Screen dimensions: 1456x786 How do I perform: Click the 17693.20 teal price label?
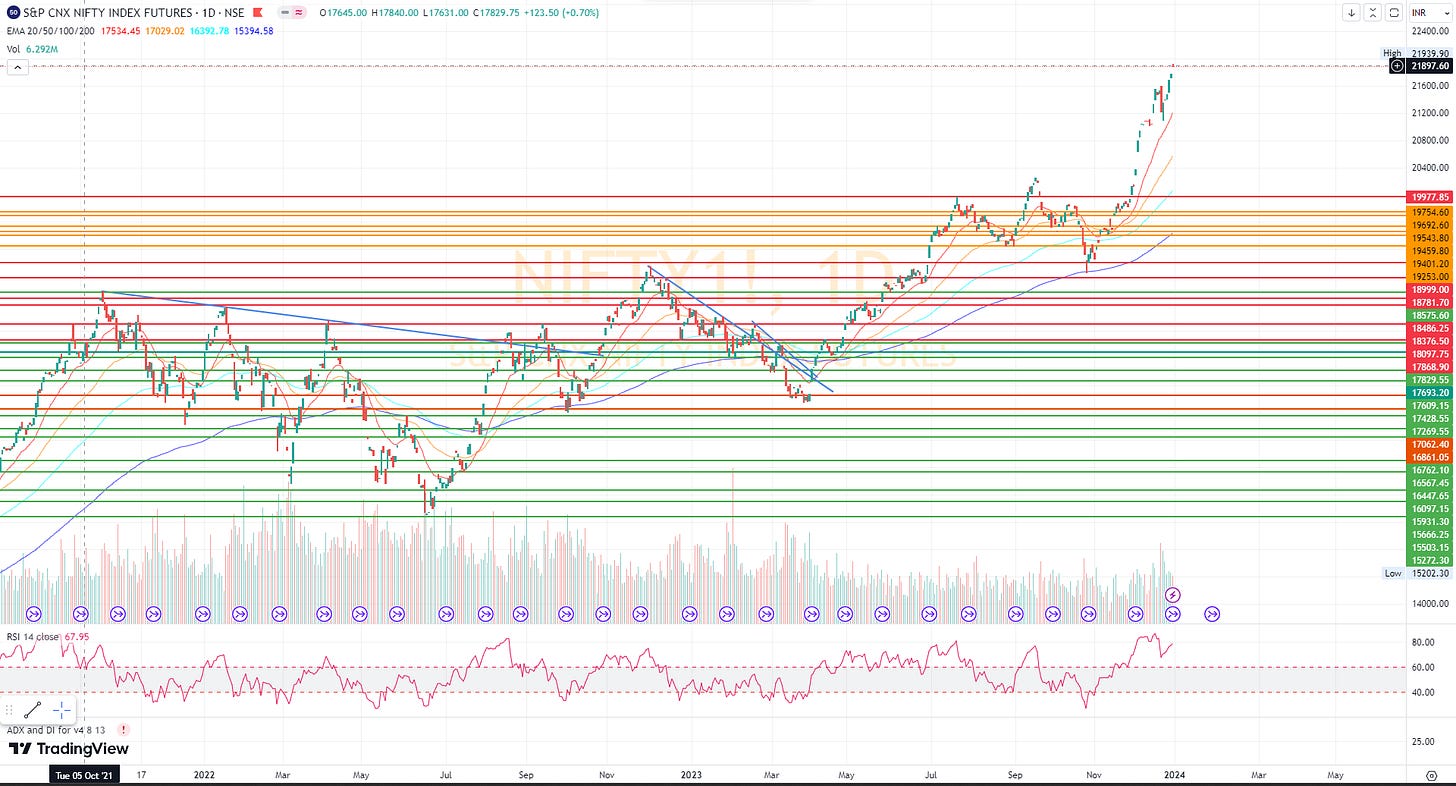point(1429,394)
